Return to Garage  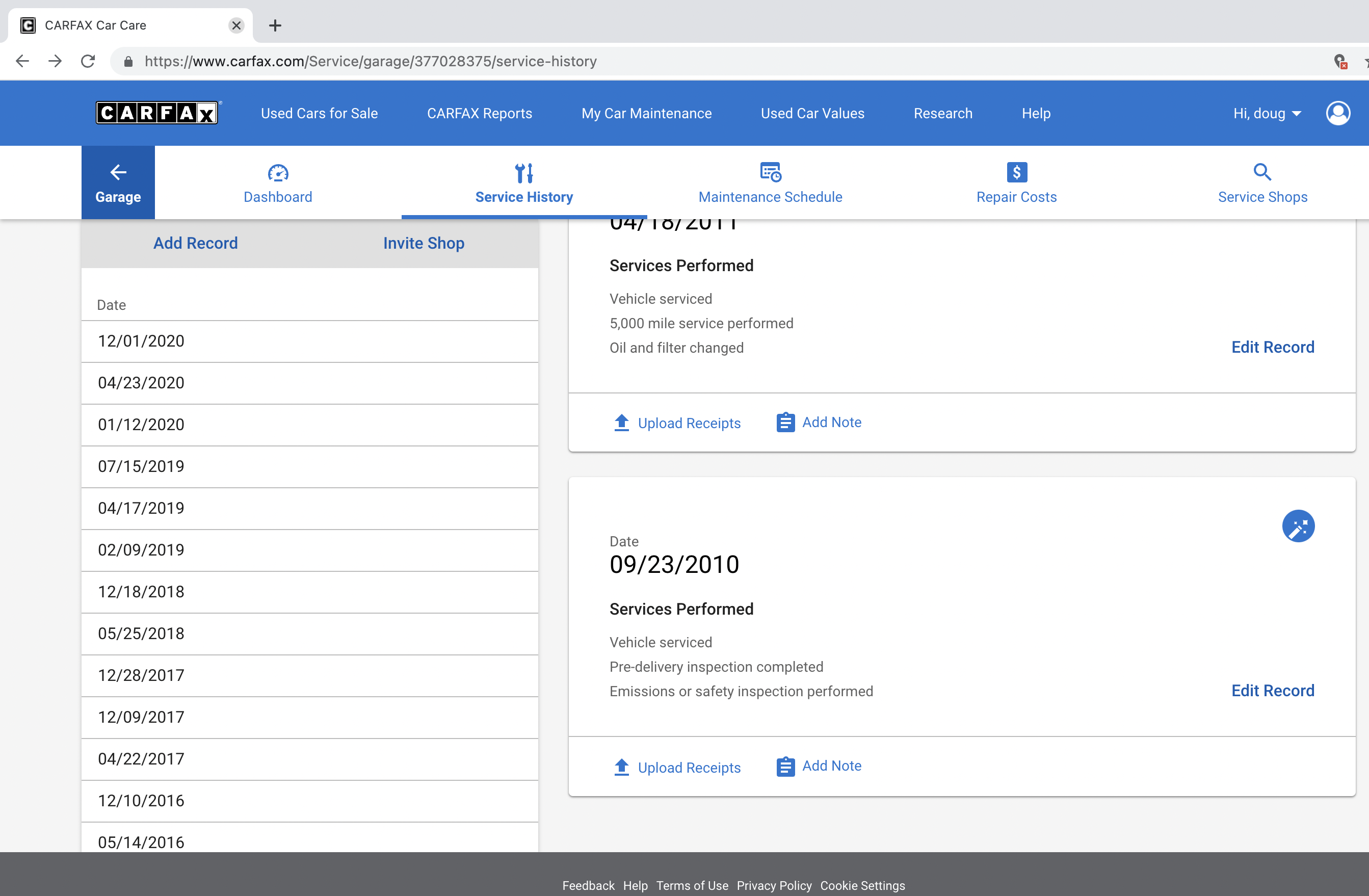[118, 183]
